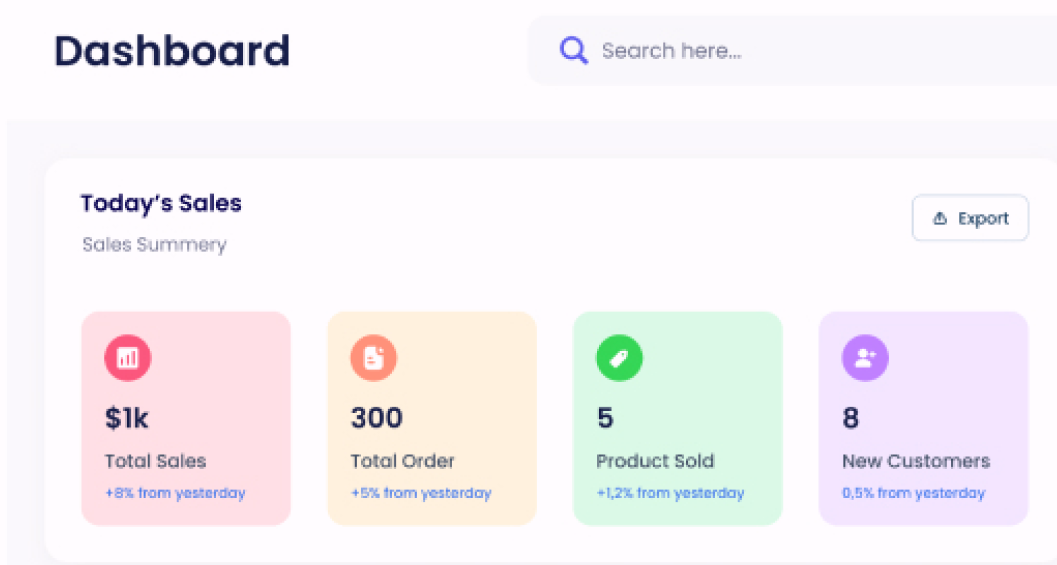This screenshot has width=1057, height=565.
Task: Click '+1,2% from yesterday' text
Action: [670, 493]
